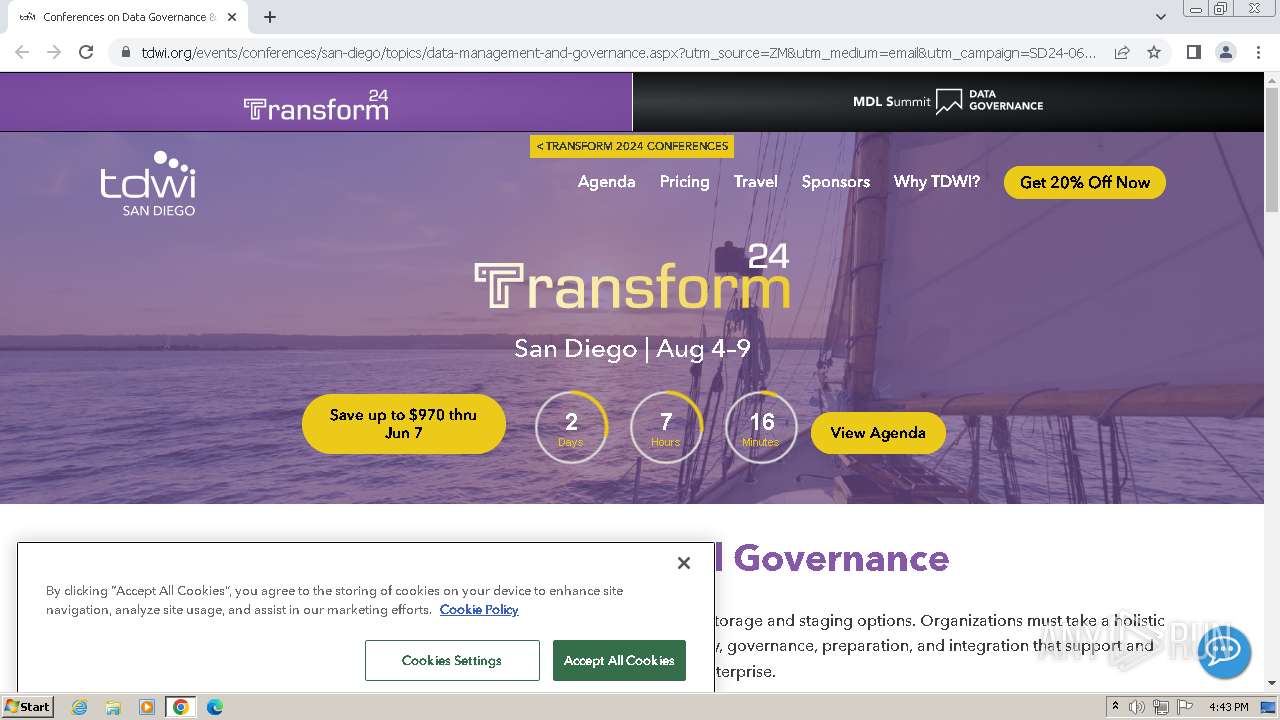Image resolution: width=1280 pixels, height=720 pixels.
Task: Click the Hours countdown circle
Action: 666,427
